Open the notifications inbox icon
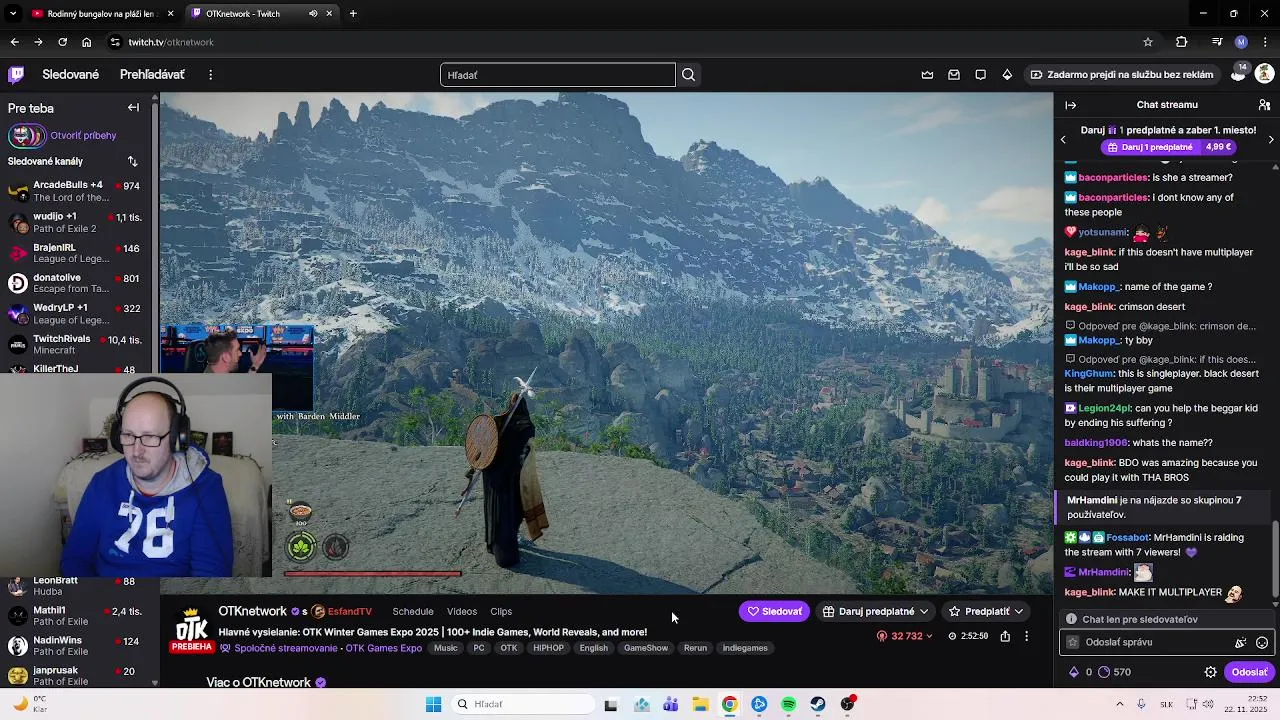 coord(954,75)
